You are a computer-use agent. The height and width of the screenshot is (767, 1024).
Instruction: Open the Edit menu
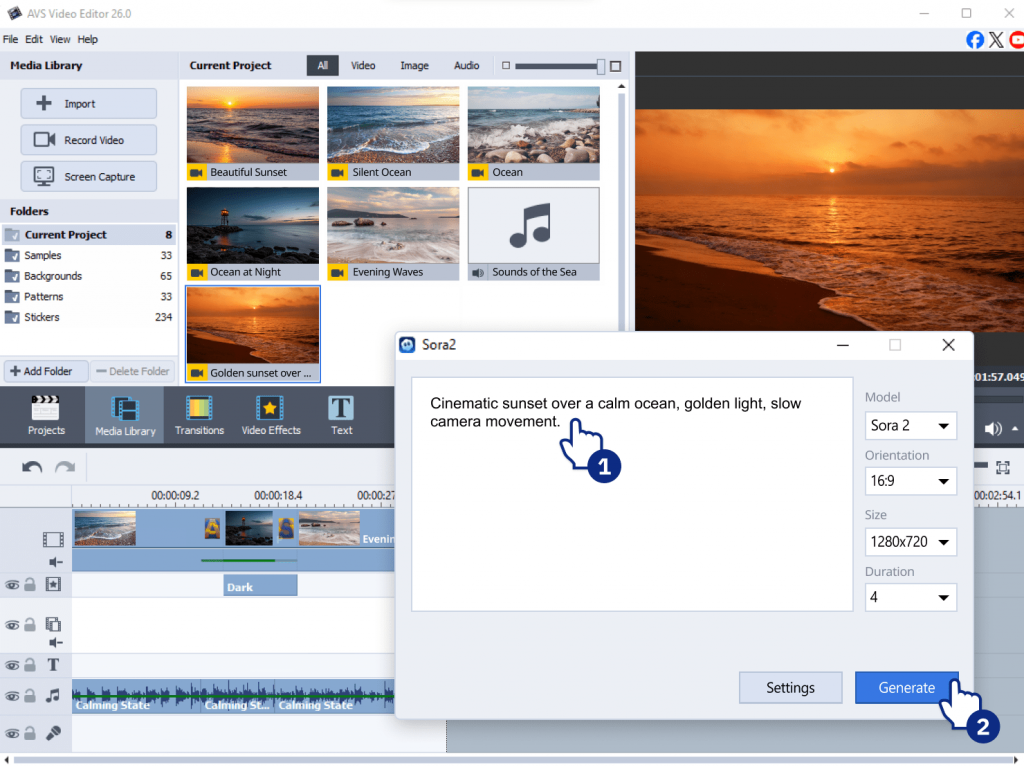tap(34, 40)
